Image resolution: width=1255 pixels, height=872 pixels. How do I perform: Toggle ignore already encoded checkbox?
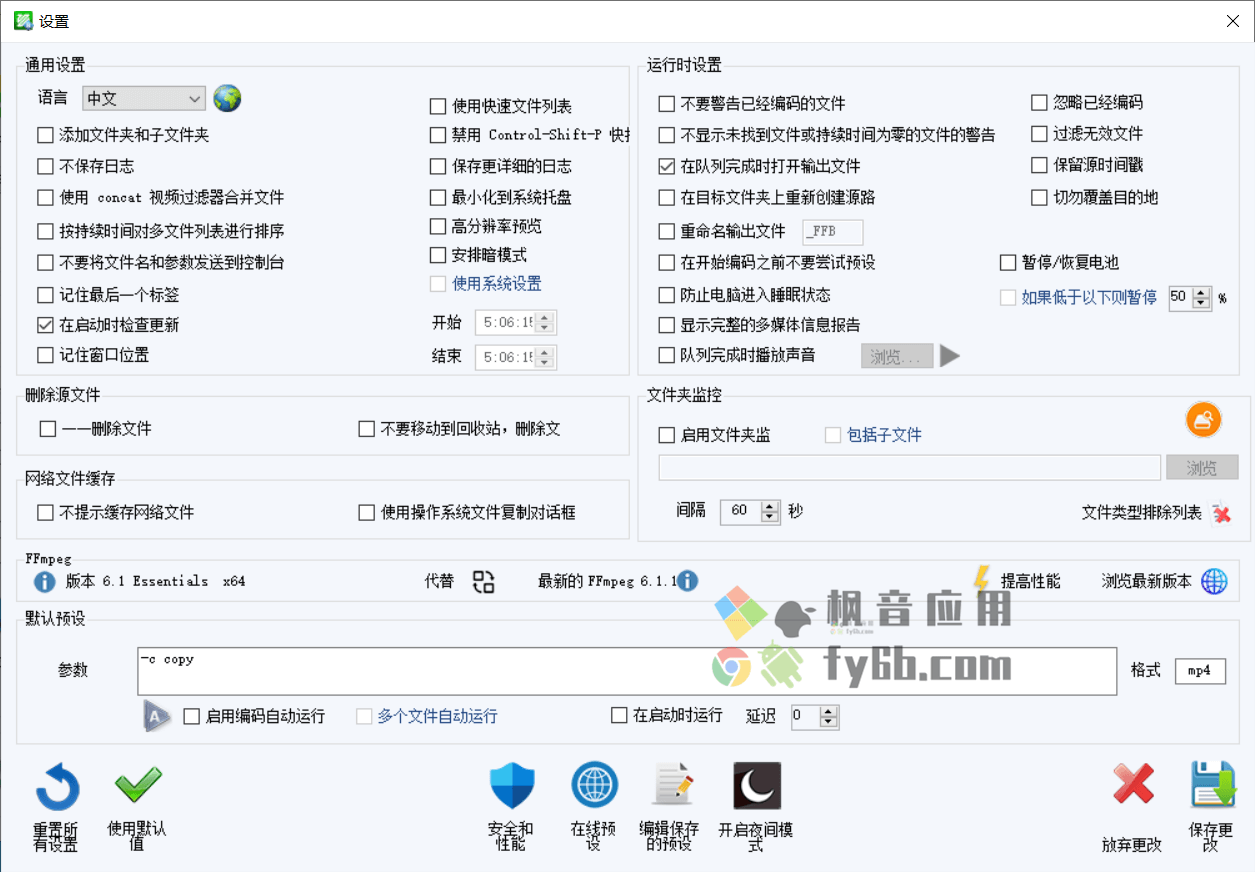[x=1039, y=102]
